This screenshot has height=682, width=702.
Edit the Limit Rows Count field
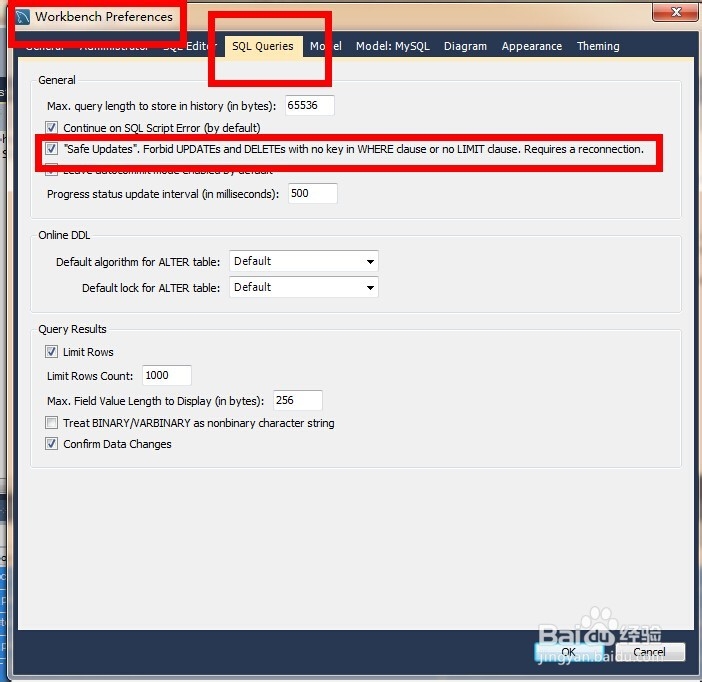[x=167, y=375]
